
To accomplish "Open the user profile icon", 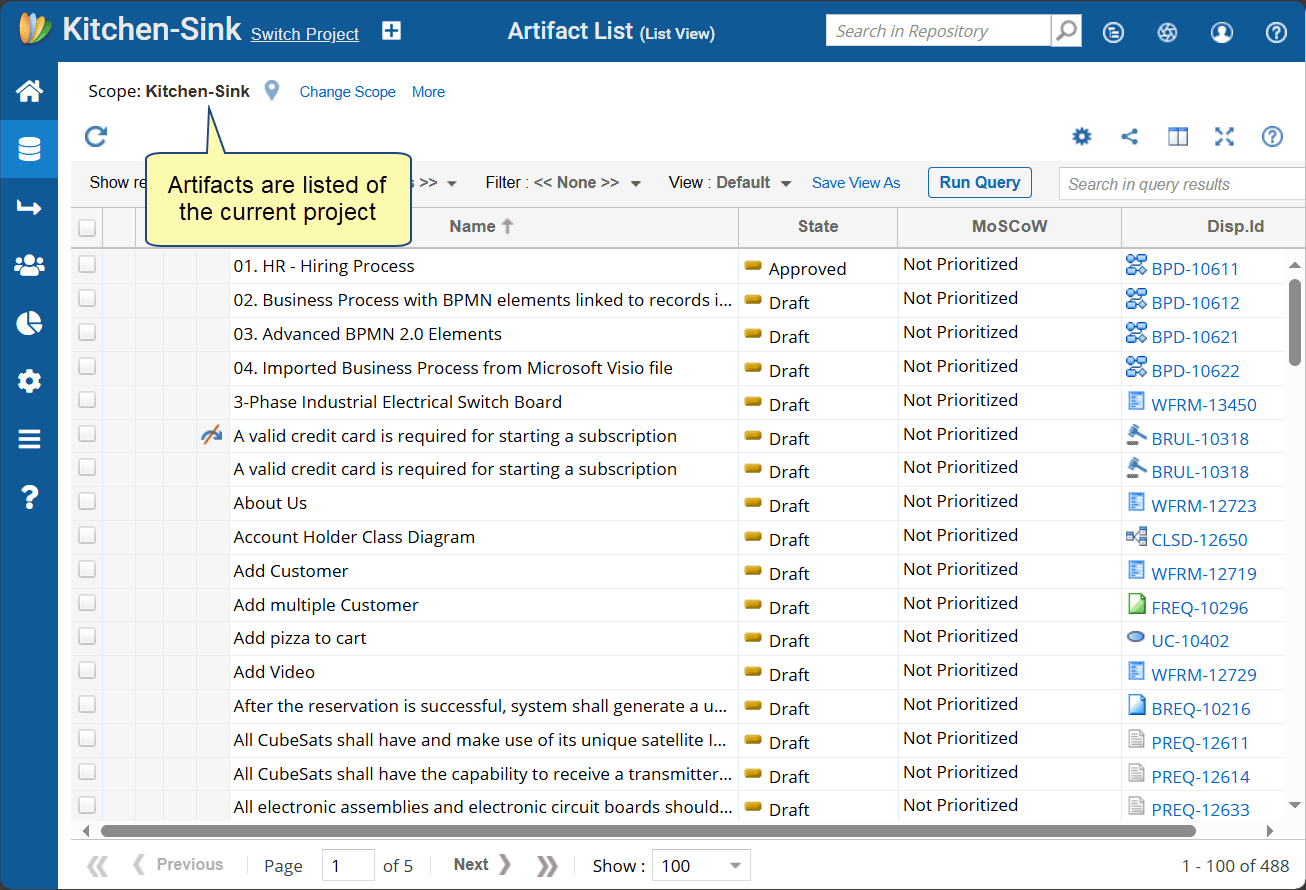I will [1221, 32].
